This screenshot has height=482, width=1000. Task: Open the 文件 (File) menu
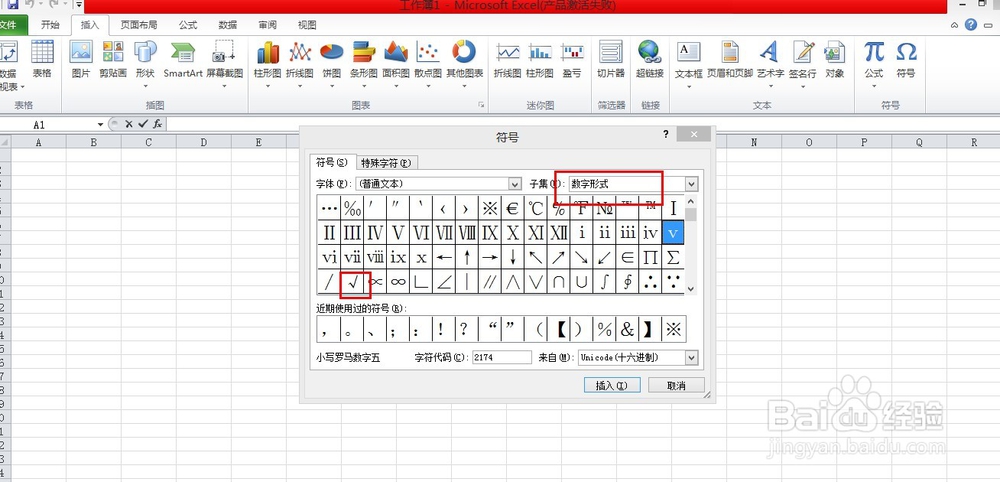(x=11, y=25)
